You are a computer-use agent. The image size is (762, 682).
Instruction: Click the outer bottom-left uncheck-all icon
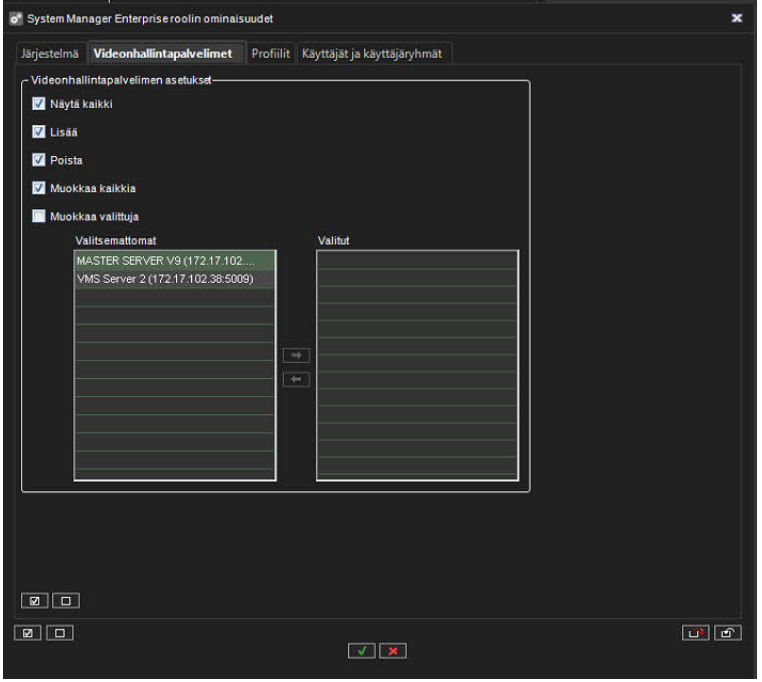pyautogui.click(x=58, y=633)
